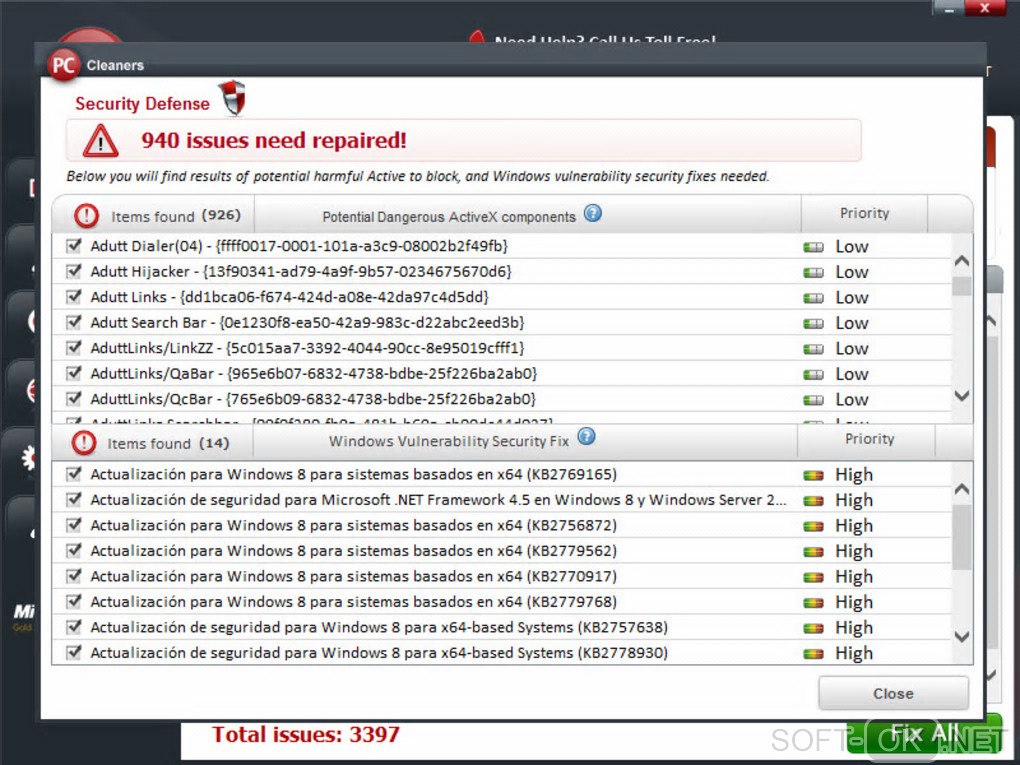Toggle KB2779562 update checkbox

click(74, 550)
